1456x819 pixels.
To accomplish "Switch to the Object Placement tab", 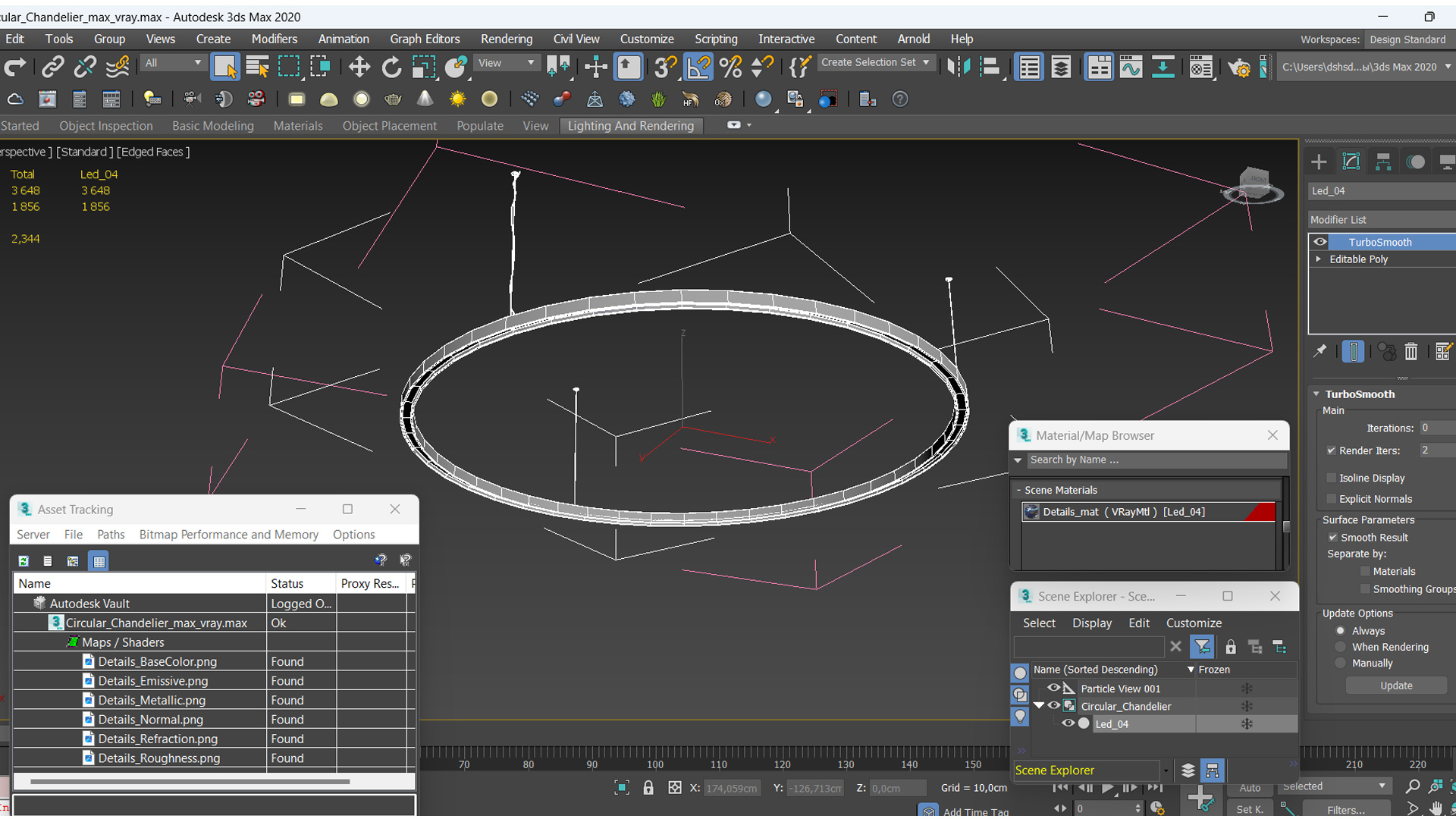I will click(x=389, y=126).
